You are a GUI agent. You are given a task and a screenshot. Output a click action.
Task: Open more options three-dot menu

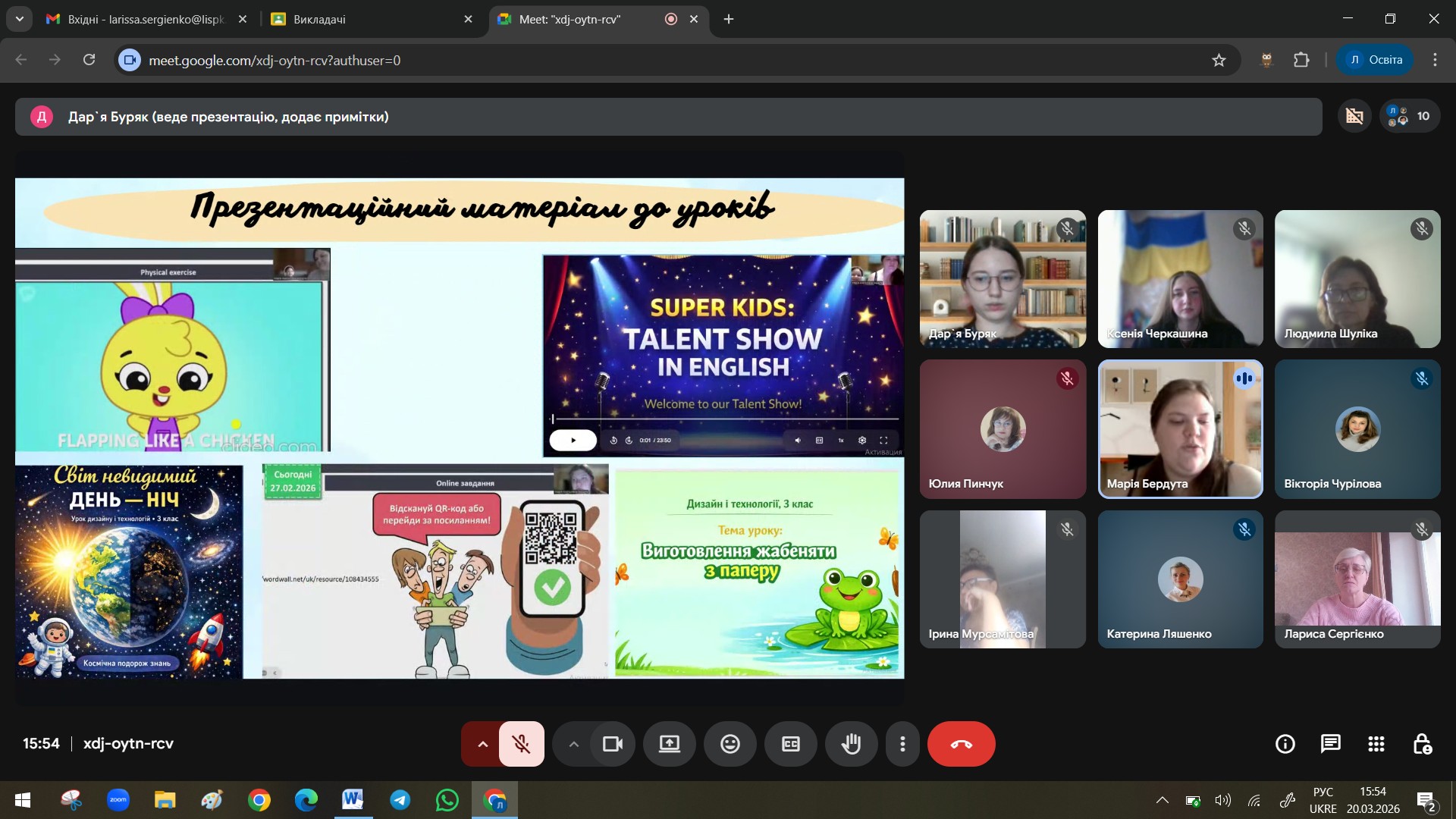point(902,744)
